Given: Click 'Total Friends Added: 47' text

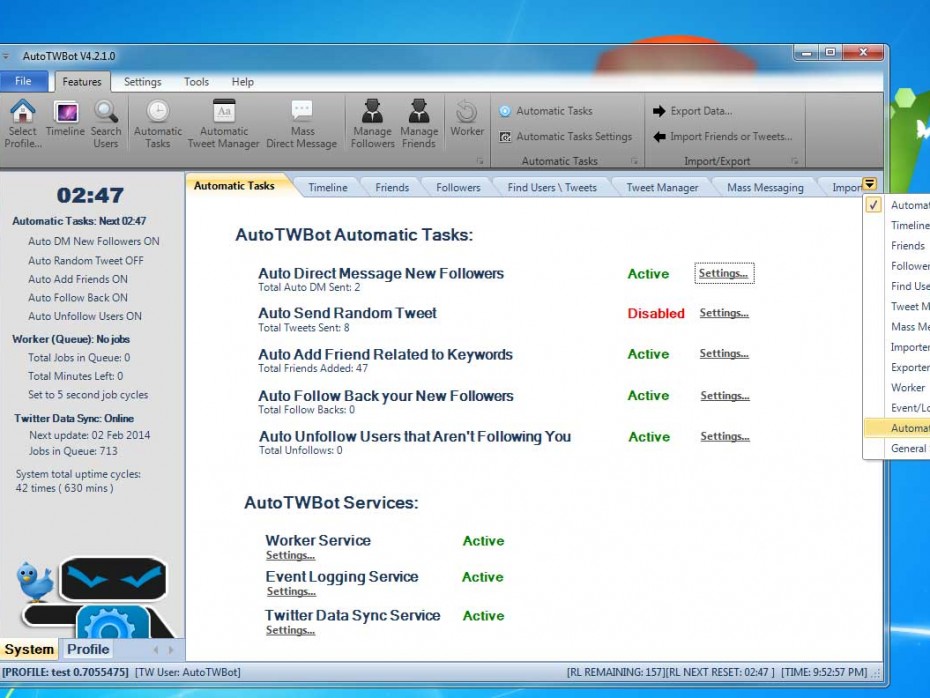Looking at the screenshot, I should [313, 368].
